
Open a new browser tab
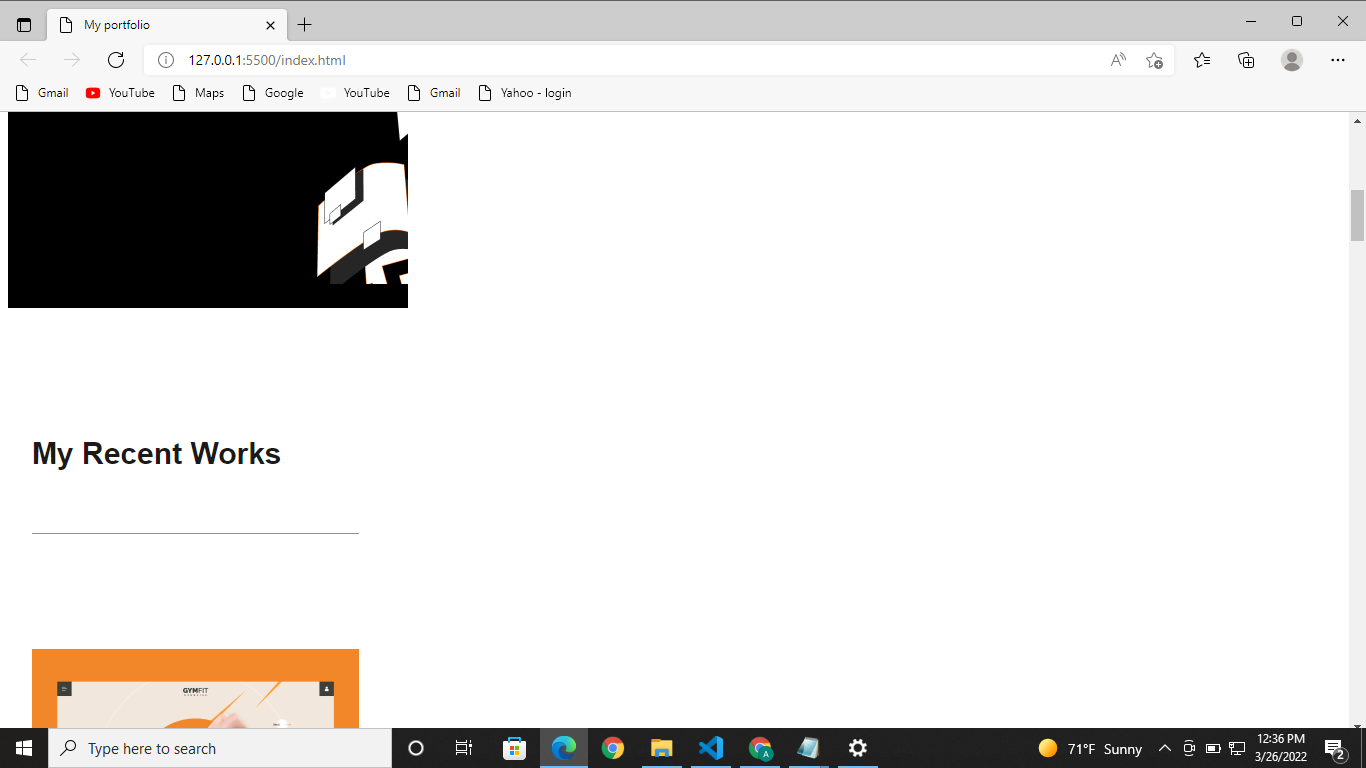pyautogui.click(x=305, y=24)
